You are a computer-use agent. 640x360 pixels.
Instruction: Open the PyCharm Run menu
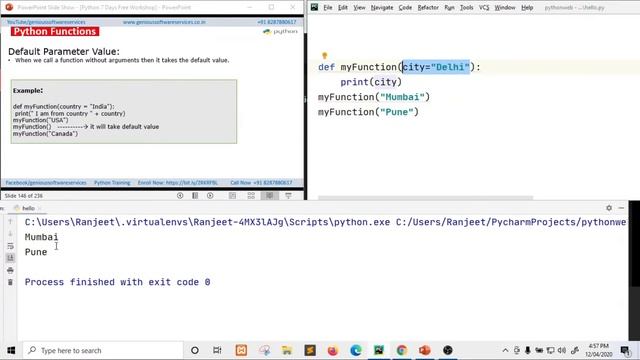(x=449, y=7)
